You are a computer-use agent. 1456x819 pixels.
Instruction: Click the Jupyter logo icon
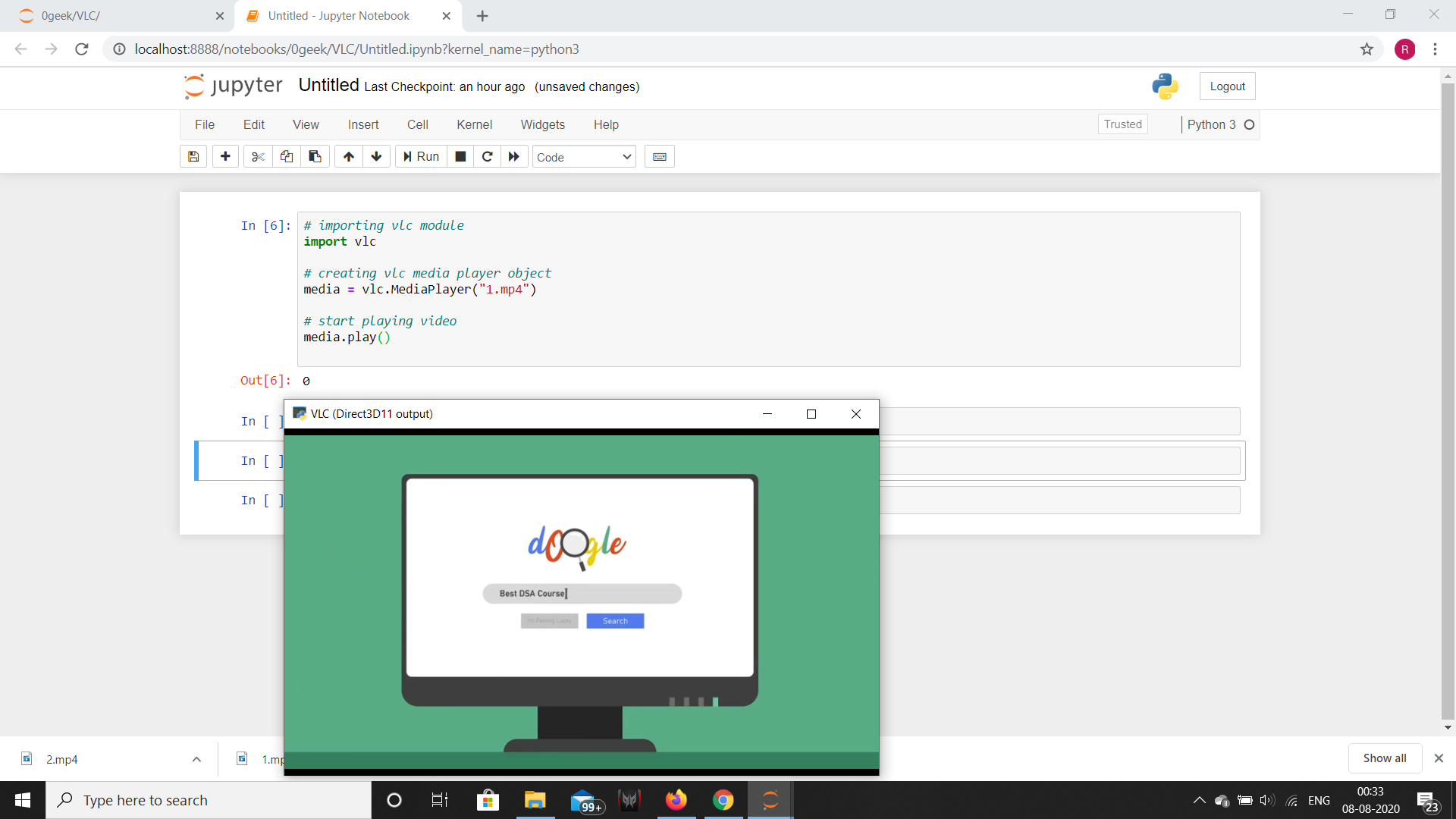pos(192,86)
